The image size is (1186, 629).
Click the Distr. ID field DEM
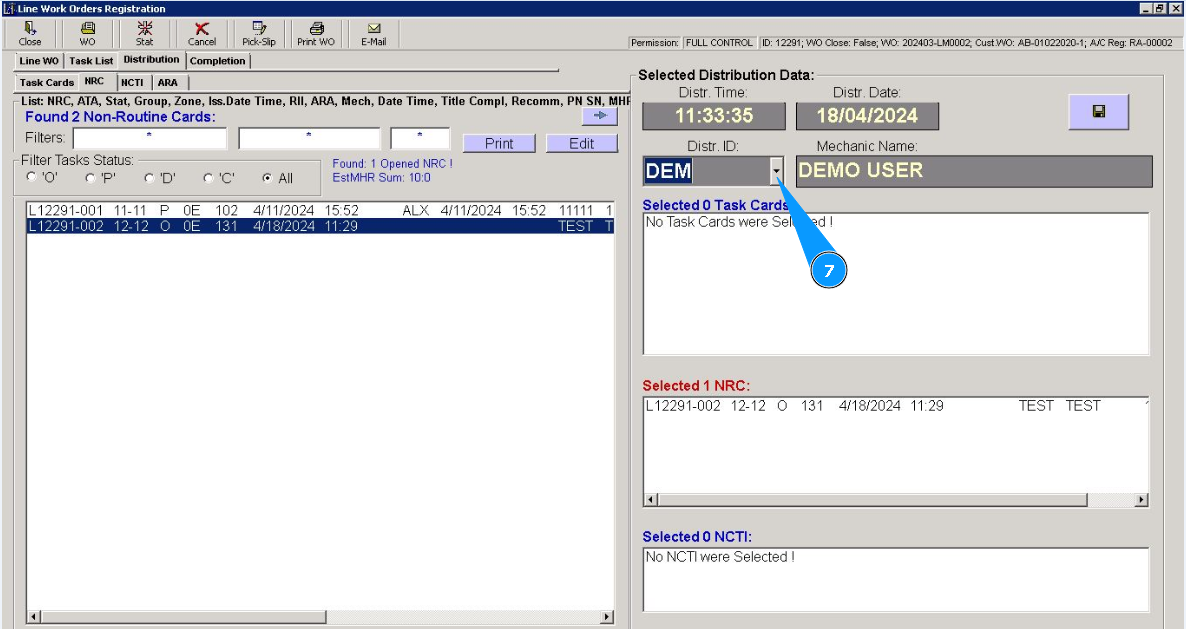point(706,171)
